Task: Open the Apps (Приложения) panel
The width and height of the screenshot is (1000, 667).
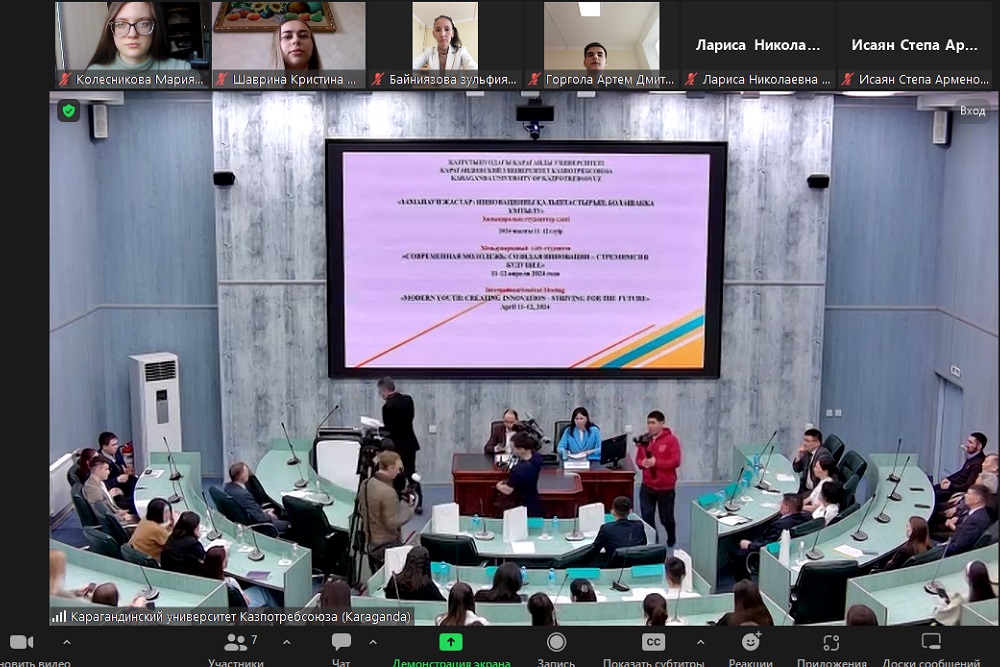Action: click(x=831, y=642)
